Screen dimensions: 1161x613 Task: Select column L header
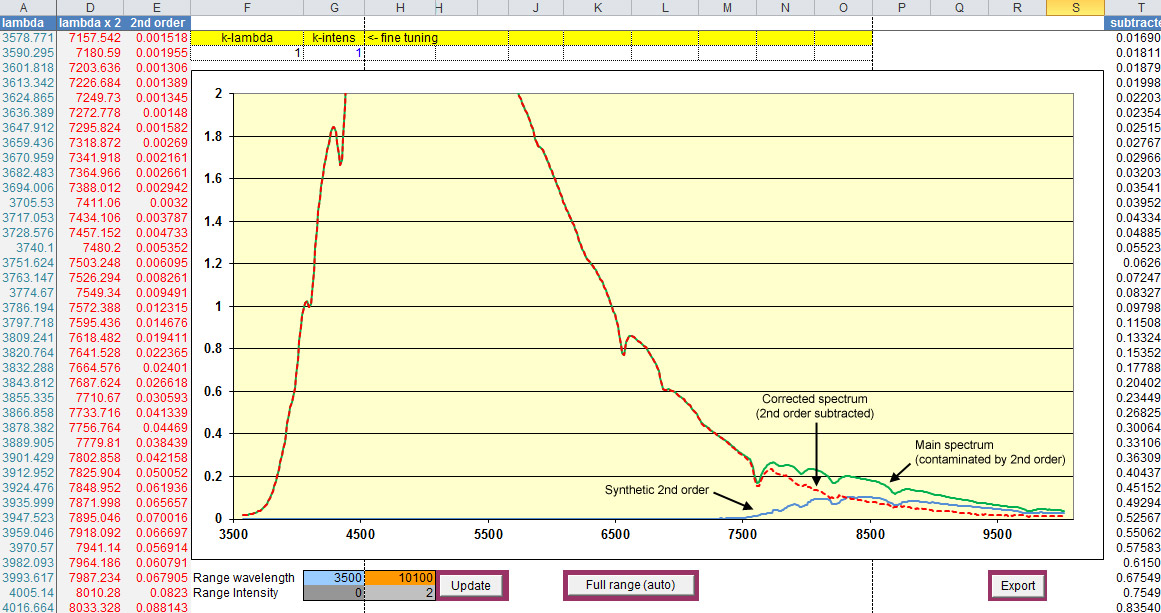[665, 7]
